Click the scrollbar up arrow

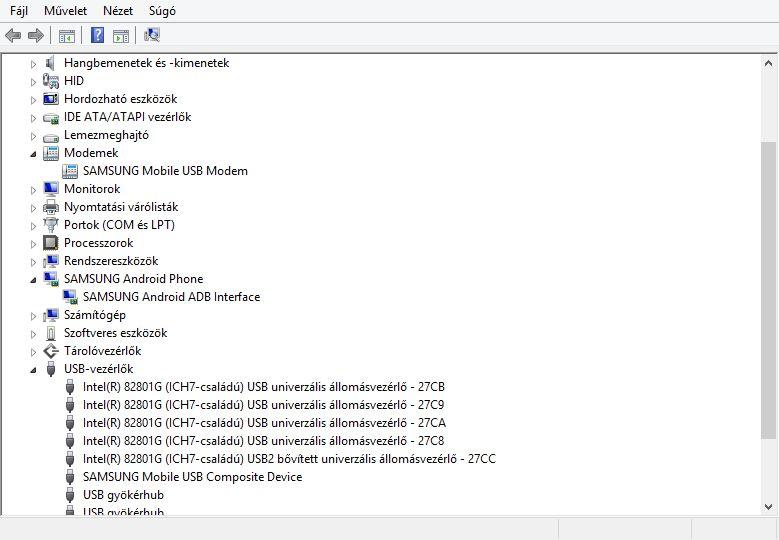(x=768, y=63)
